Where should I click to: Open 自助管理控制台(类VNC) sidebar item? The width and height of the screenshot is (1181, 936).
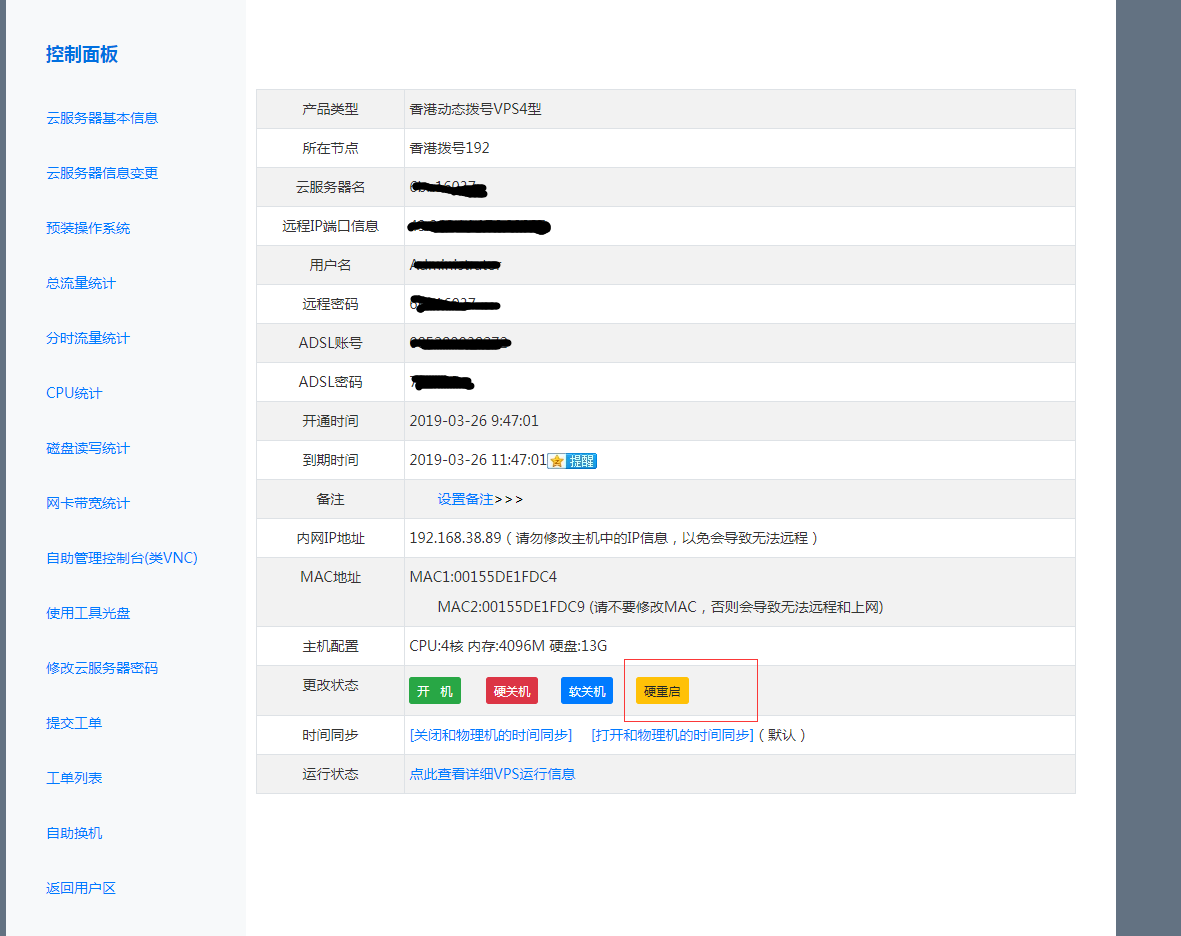coord(122,558)
